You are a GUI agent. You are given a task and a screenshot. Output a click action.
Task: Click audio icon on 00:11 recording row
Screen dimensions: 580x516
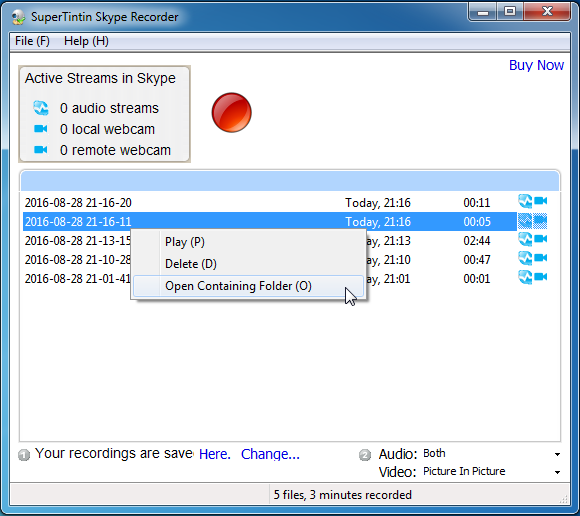point(525,201)
